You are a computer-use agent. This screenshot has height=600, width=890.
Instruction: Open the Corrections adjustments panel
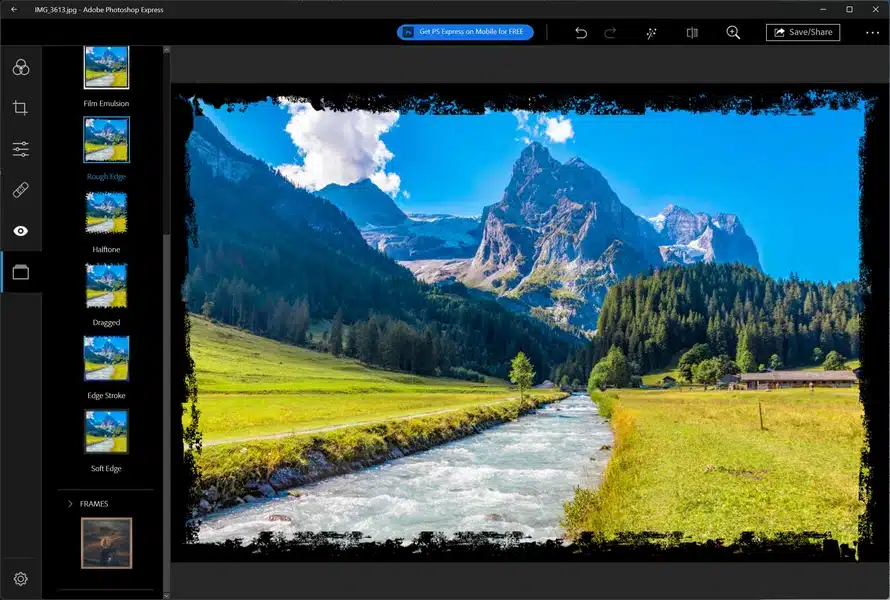[x=20, y=148]
